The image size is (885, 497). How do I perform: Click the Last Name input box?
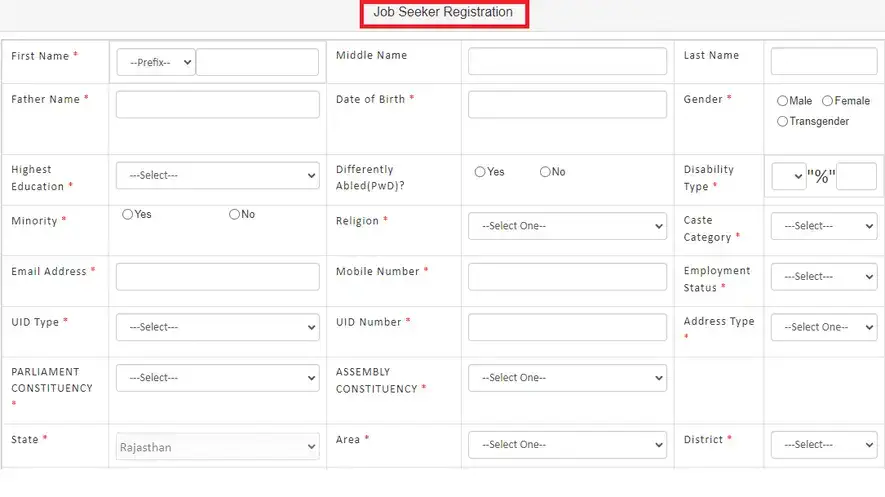(x=824, y=61)
